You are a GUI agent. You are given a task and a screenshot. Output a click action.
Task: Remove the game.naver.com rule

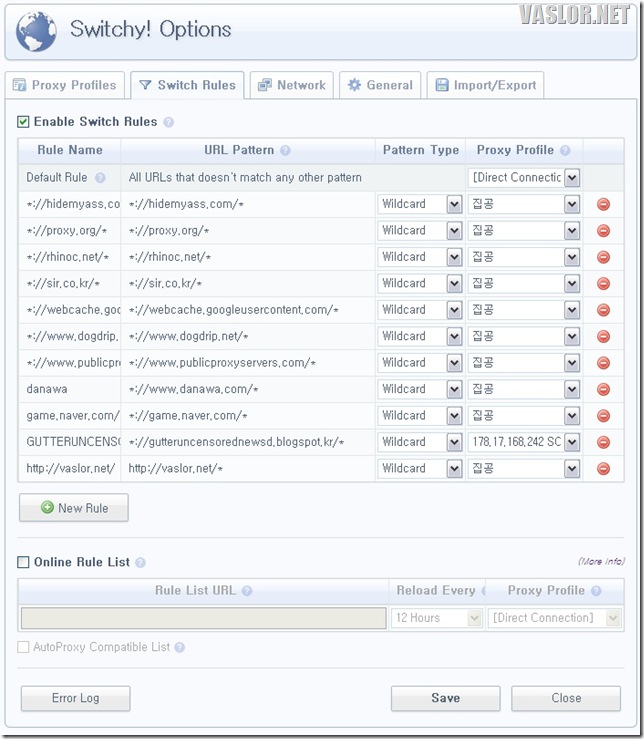point(603,415)
